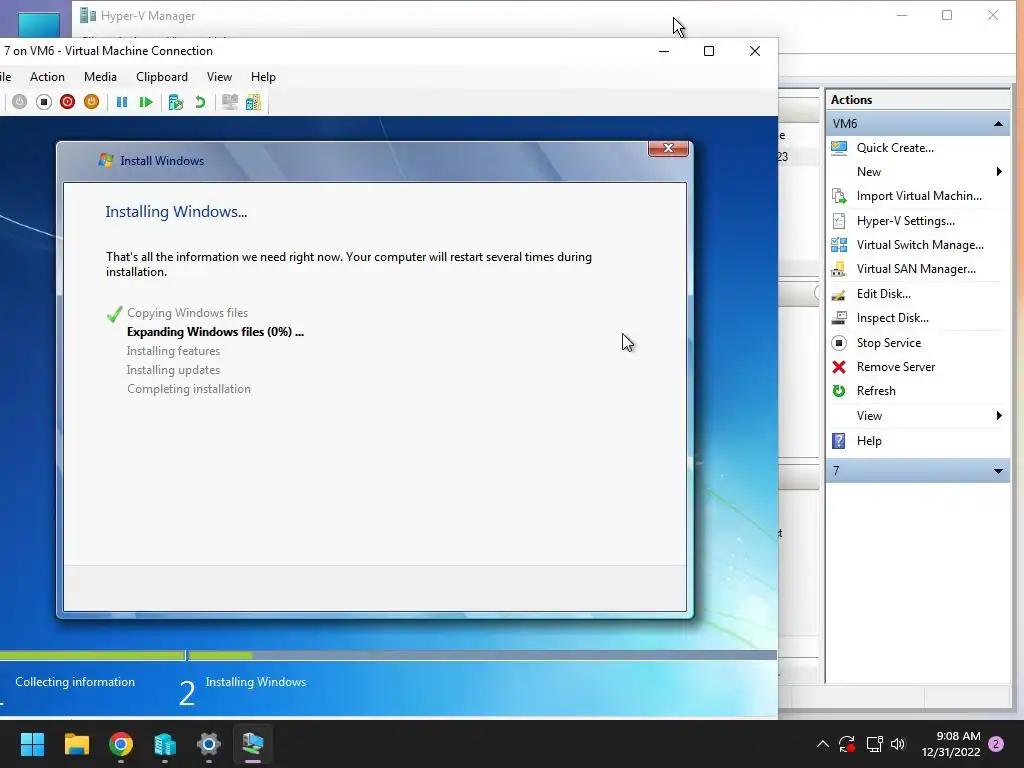Collapse the VM6 actions section

pos(998,123)
